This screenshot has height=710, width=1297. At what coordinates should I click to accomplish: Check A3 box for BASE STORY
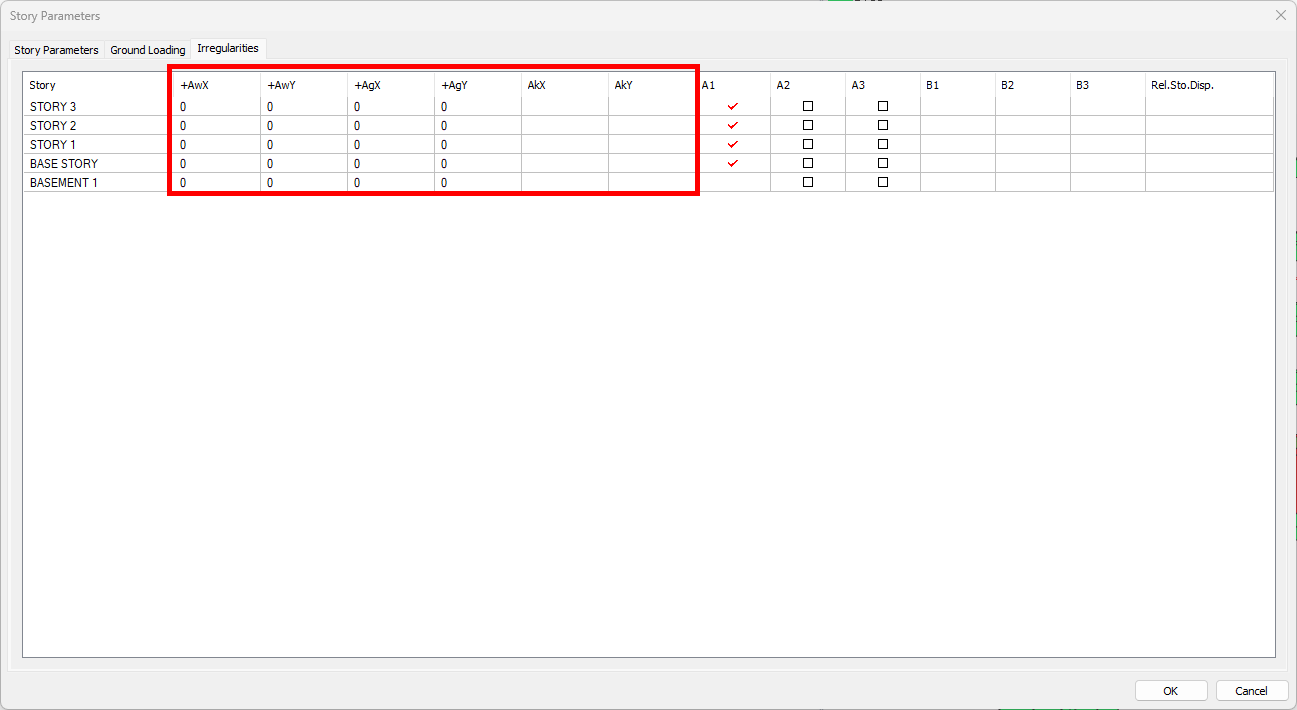pyautogui.click(x=883, y=163)
